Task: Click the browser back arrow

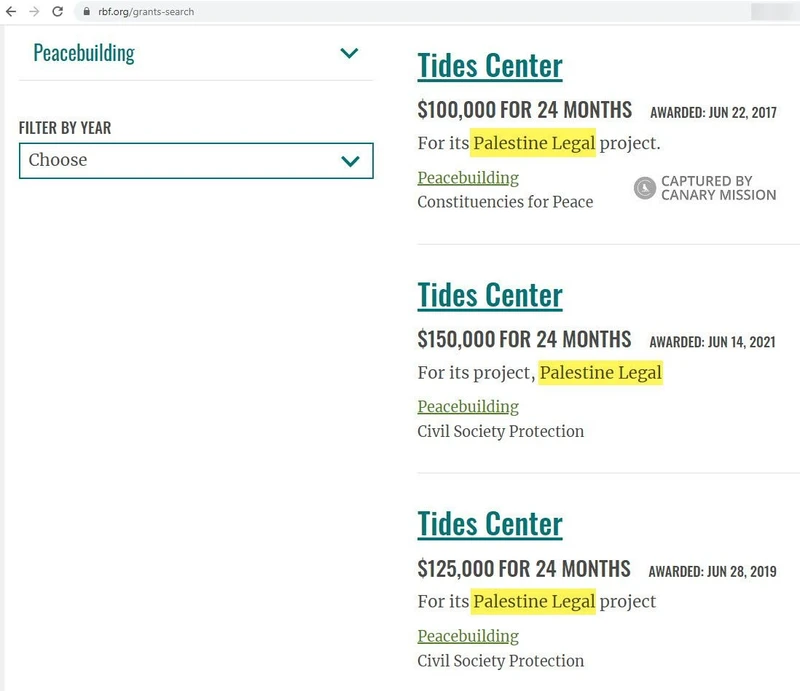Action: point(12,12)
